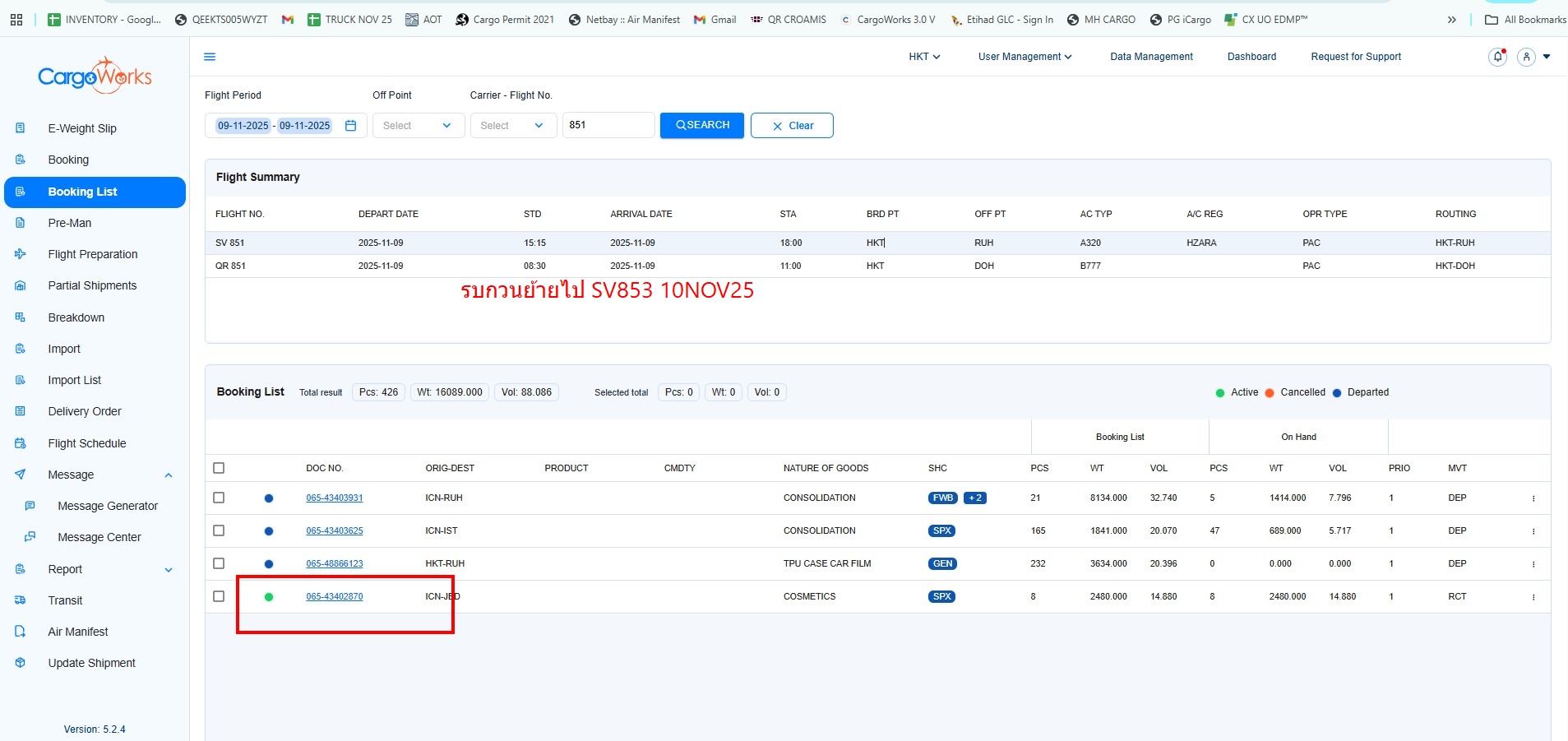Click the E-Weight Slip sidebar icon
Image resolution: width=1568 pixels, height=741 pixels.
point(21,128)
